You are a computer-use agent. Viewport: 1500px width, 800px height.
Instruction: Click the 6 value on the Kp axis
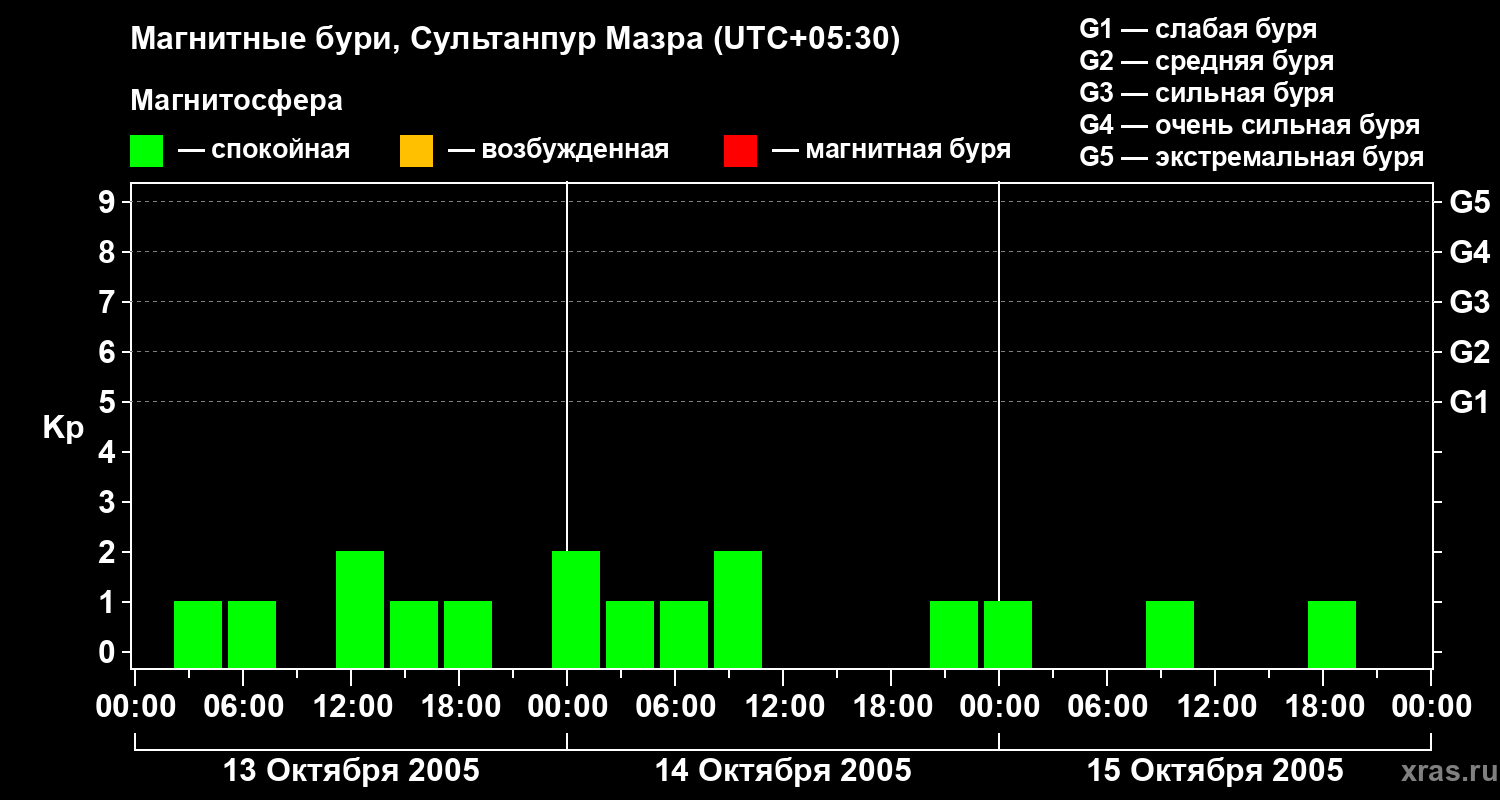109,352
